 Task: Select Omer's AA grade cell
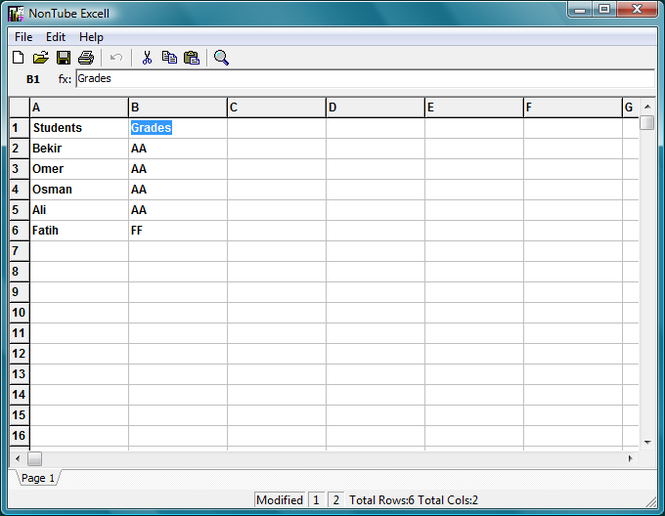tap(178, 169)
